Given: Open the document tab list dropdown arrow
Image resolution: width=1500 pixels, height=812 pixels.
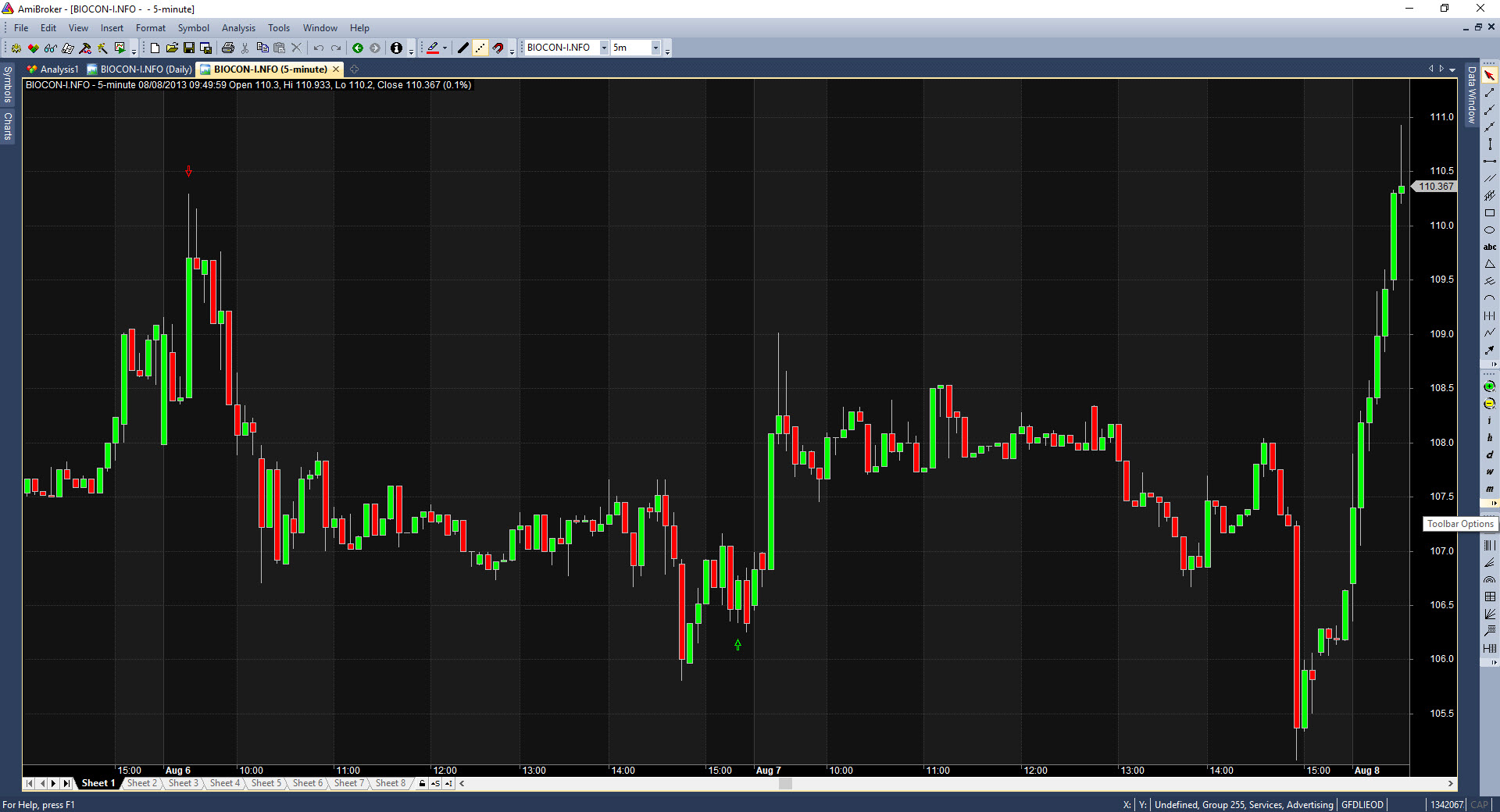Looking at the screenshot, I should click(x=1452, y=69).
